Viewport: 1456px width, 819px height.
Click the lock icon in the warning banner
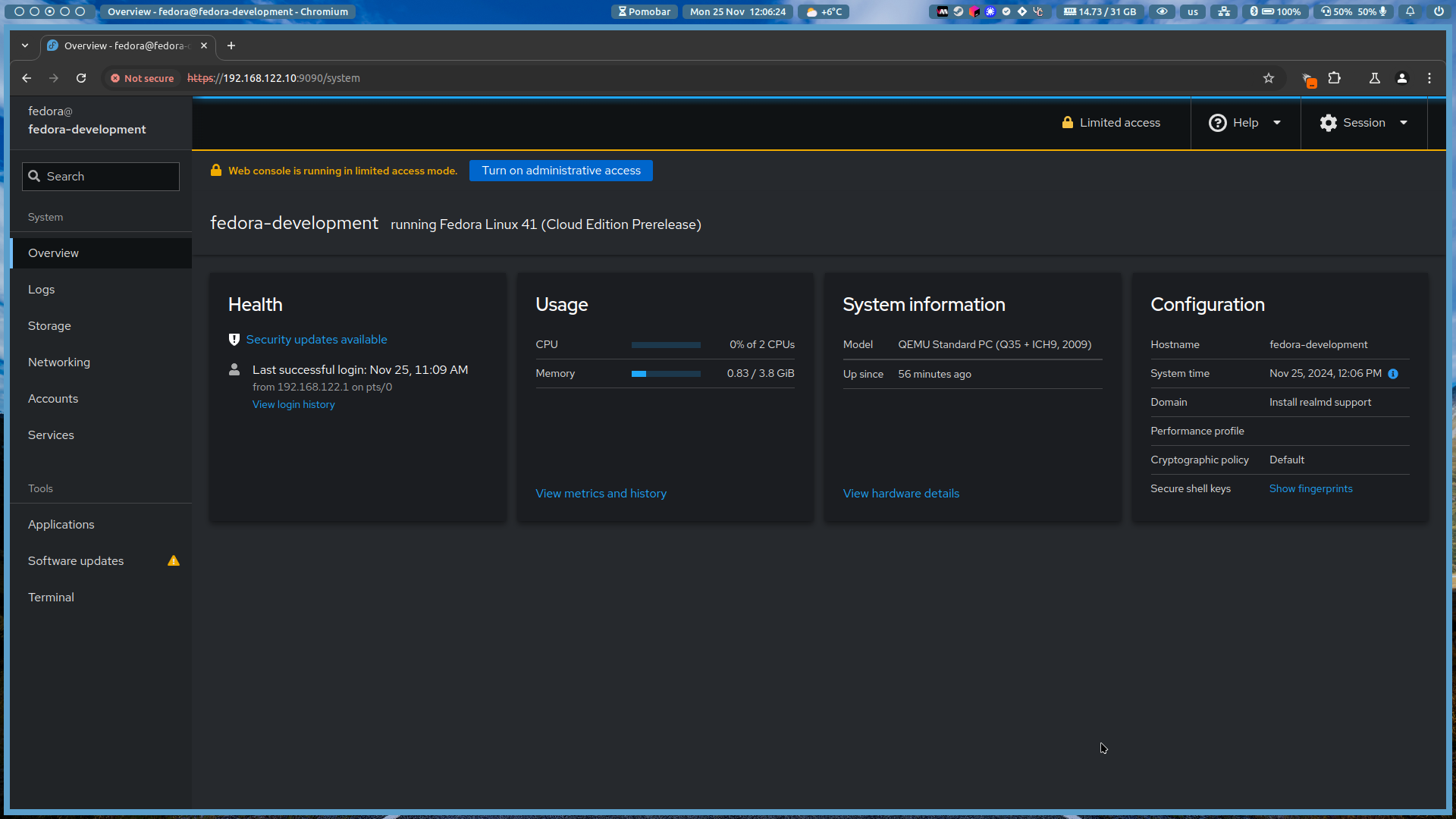(x=216, y=171)
